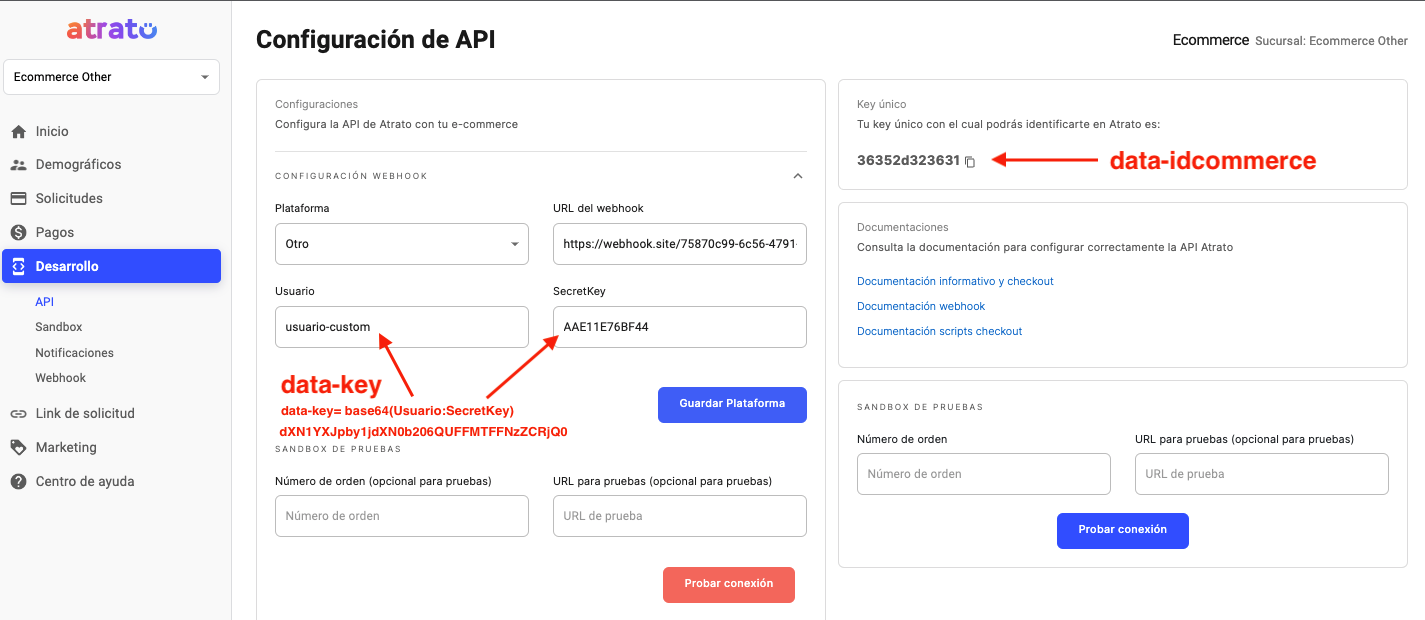Click the Sucursal: Ecommerce Other text
Screen dimensions: 1425x620
coord(1333,41)
